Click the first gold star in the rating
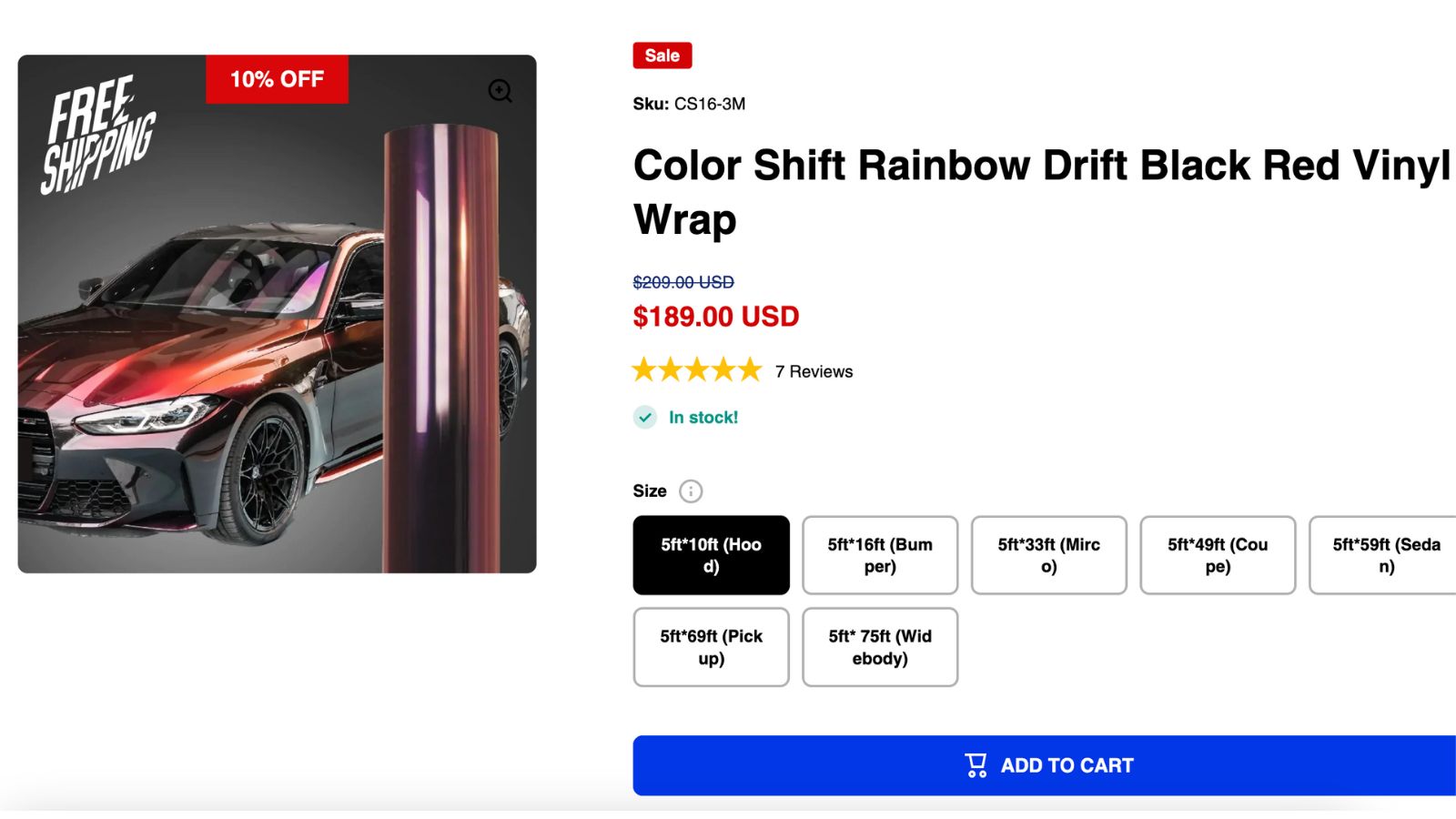 644,370
